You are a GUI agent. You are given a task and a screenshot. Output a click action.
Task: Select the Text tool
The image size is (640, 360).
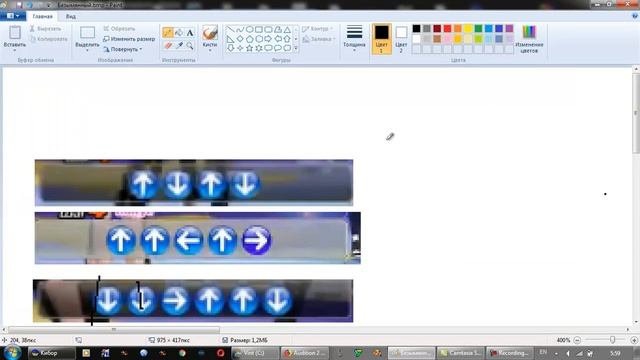(190, 33)
